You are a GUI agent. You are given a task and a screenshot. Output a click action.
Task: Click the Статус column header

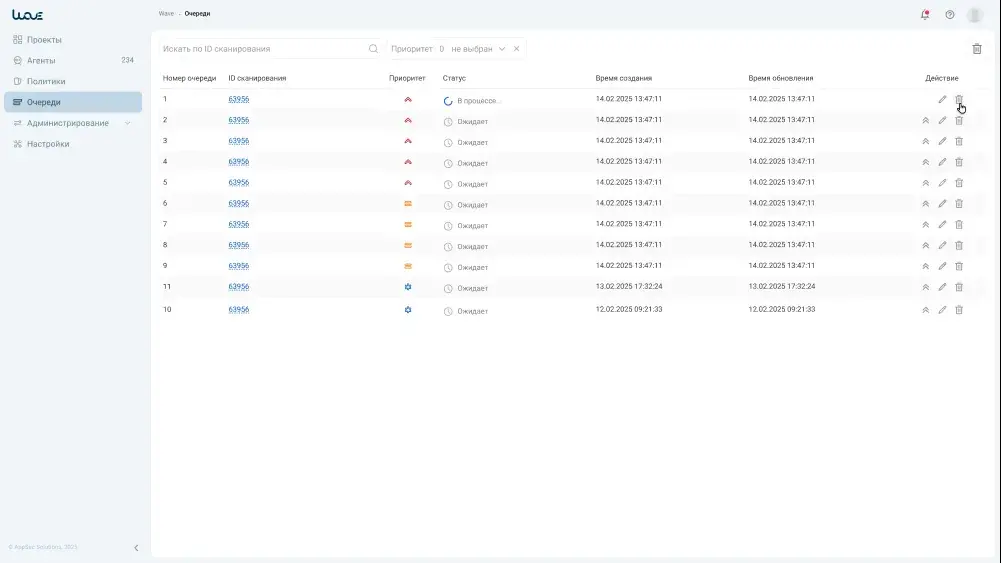[454, 78]
